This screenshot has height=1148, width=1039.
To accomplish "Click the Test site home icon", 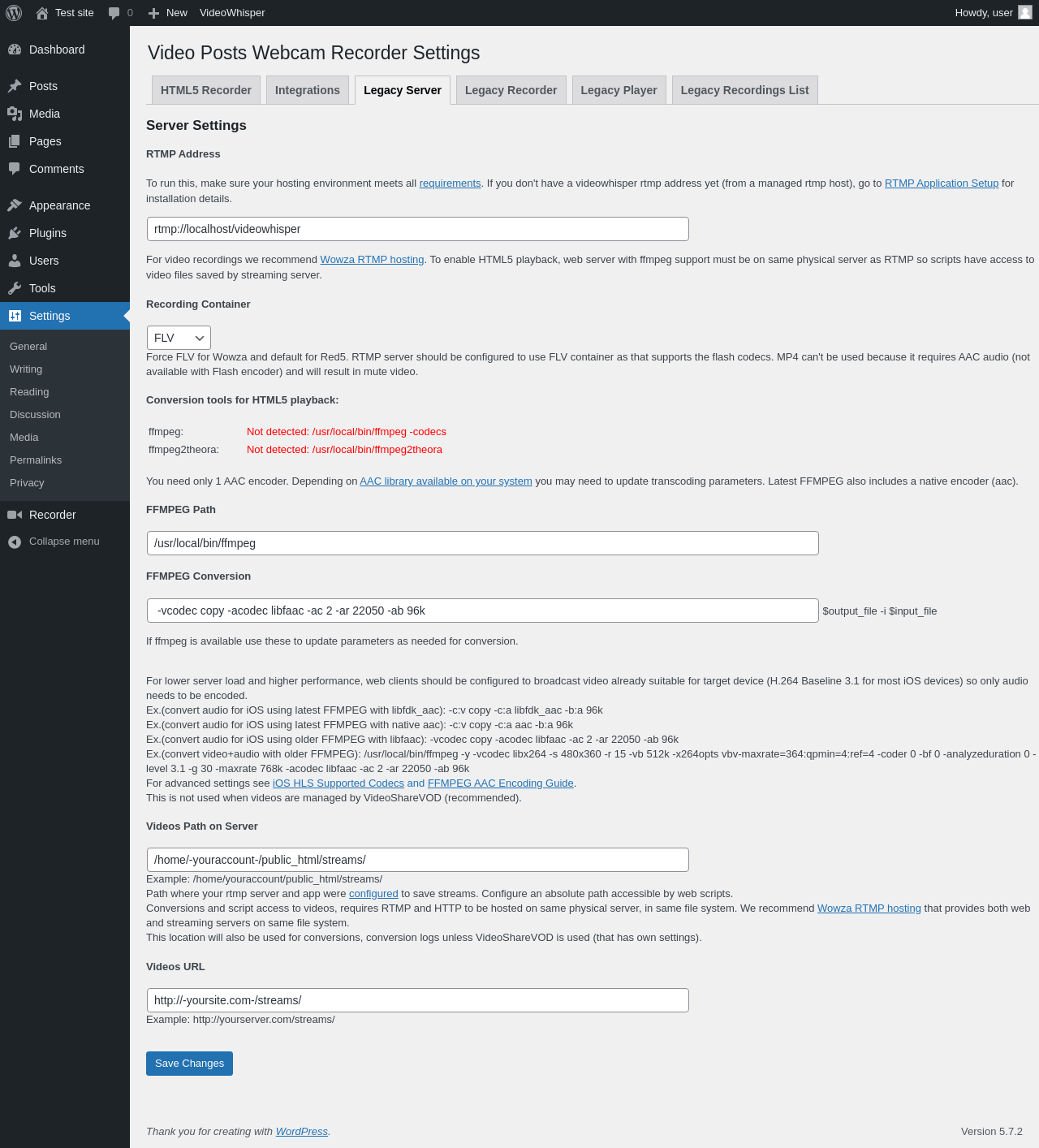I will tap(42, 13).
